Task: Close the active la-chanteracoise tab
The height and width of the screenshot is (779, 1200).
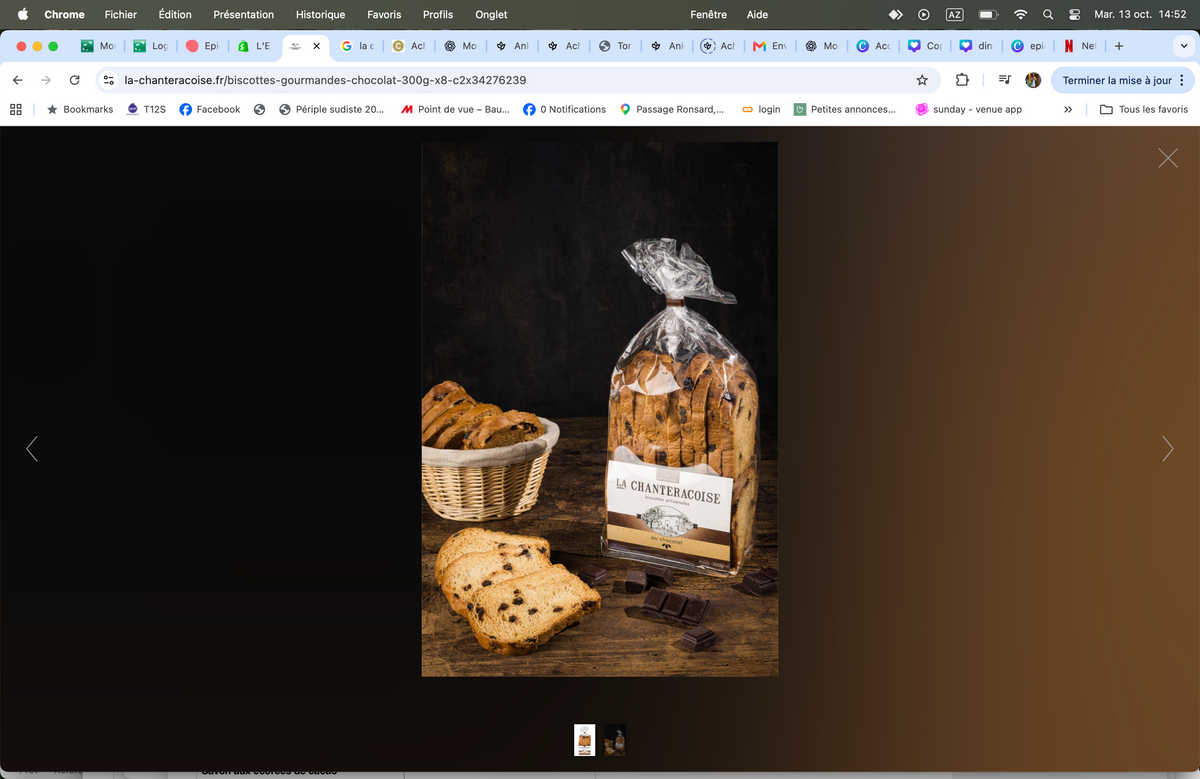Action: (x=317, y=46)
